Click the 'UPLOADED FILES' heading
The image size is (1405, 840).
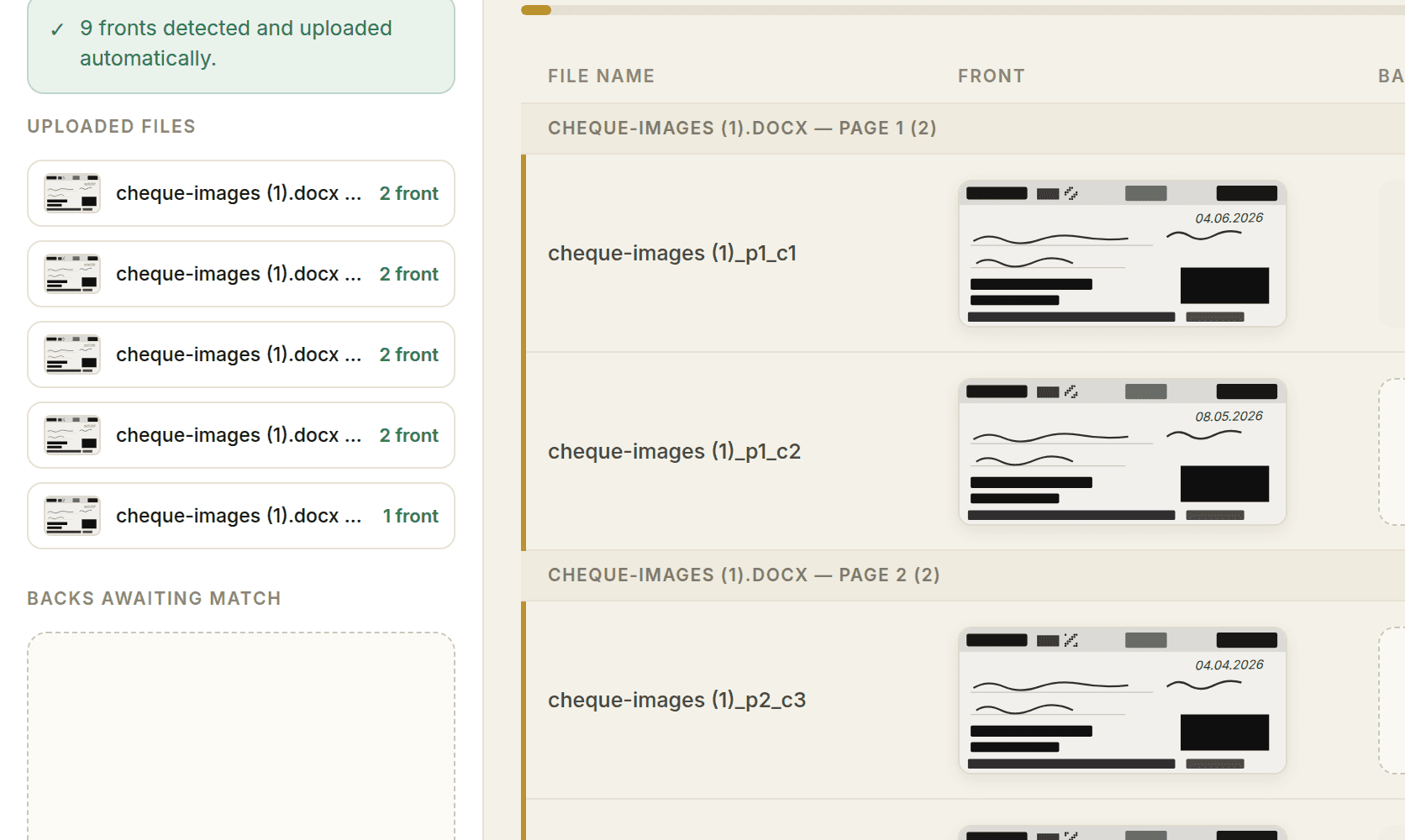pos(111,126)
